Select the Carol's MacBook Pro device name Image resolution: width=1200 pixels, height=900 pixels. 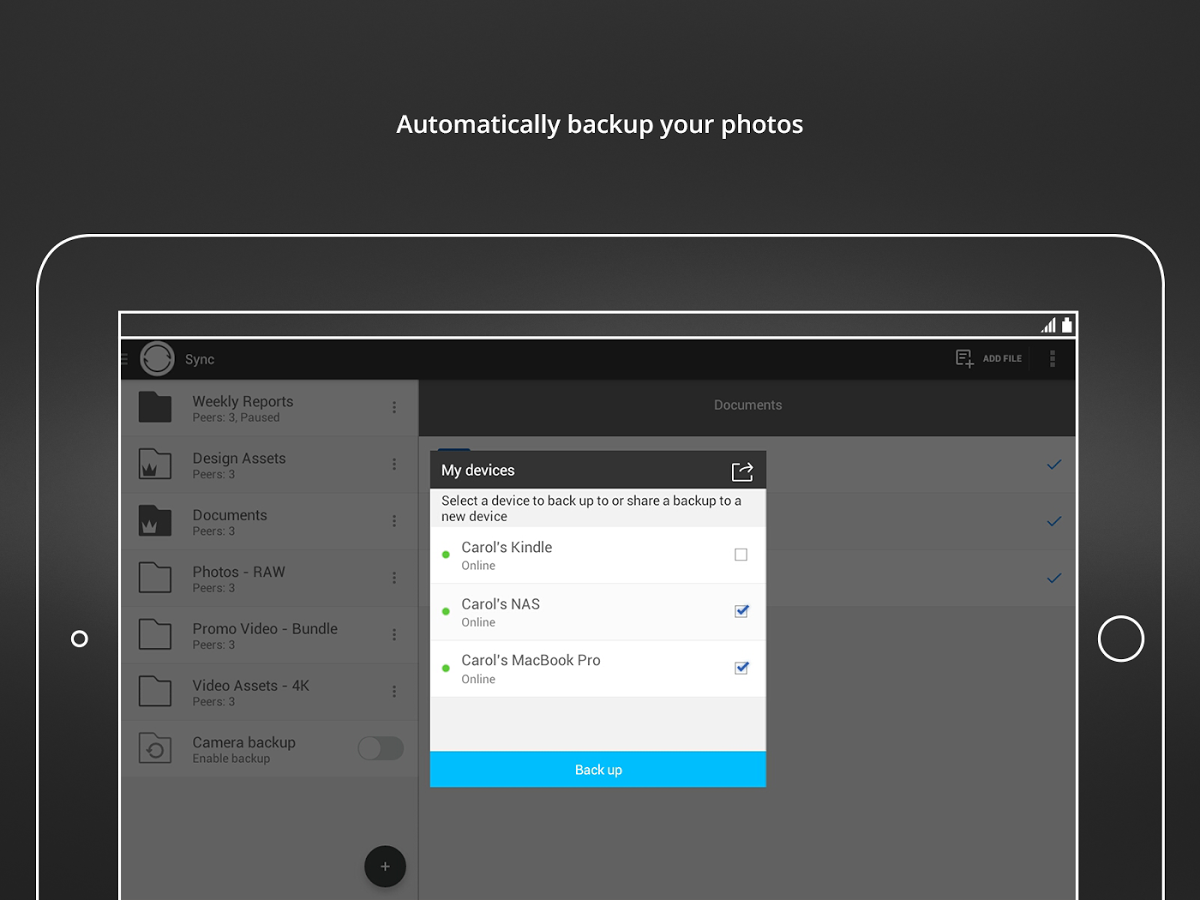point(531,660)
